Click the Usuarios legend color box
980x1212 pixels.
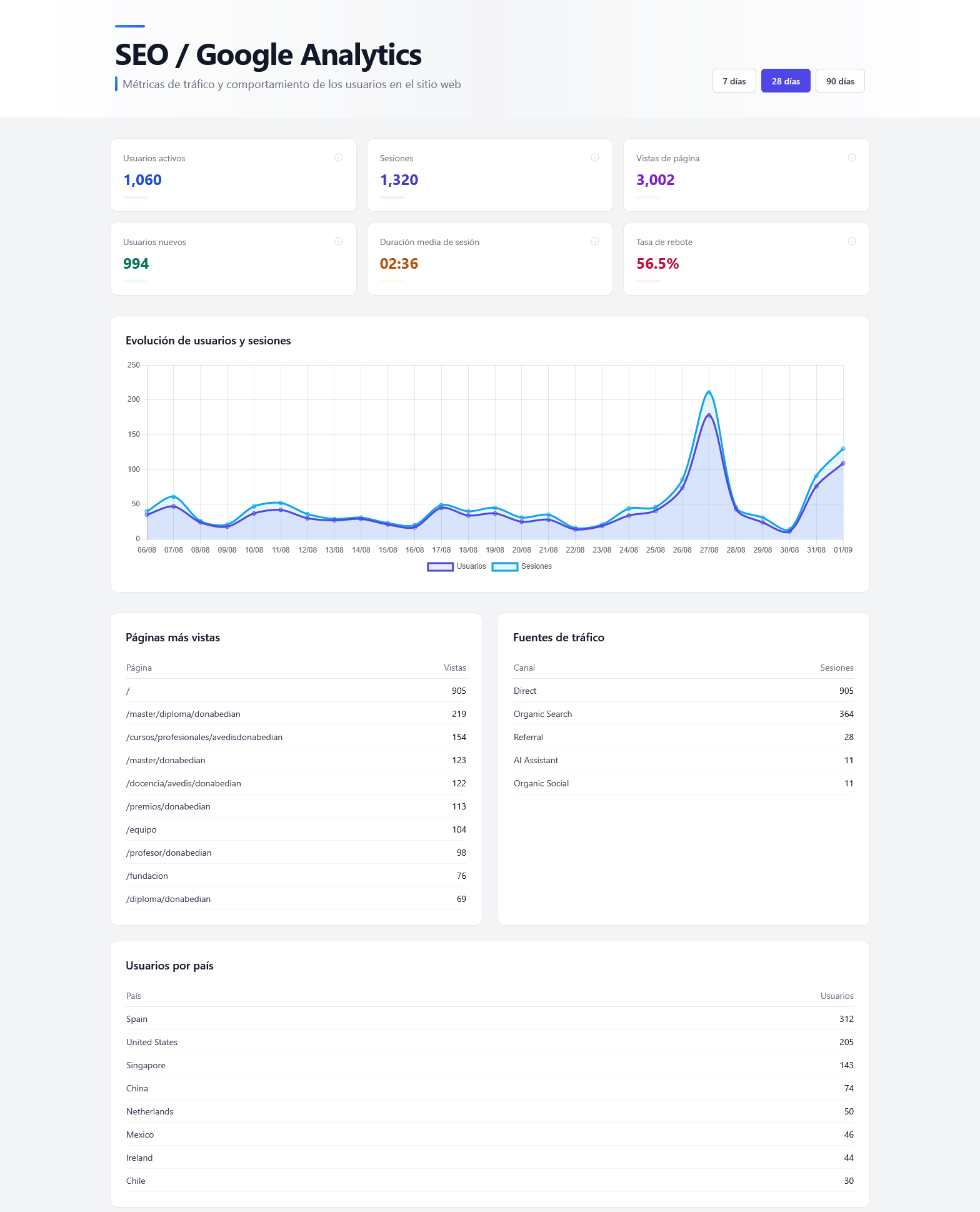[440, 567]
